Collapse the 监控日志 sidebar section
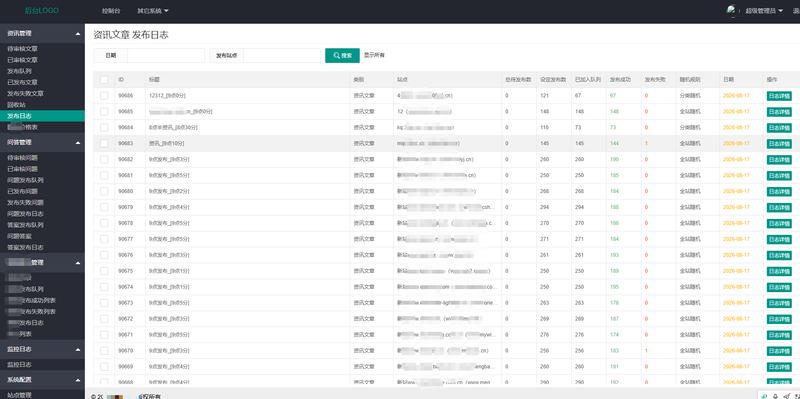This screenshot has width=800, height=399. click(42, 350)
